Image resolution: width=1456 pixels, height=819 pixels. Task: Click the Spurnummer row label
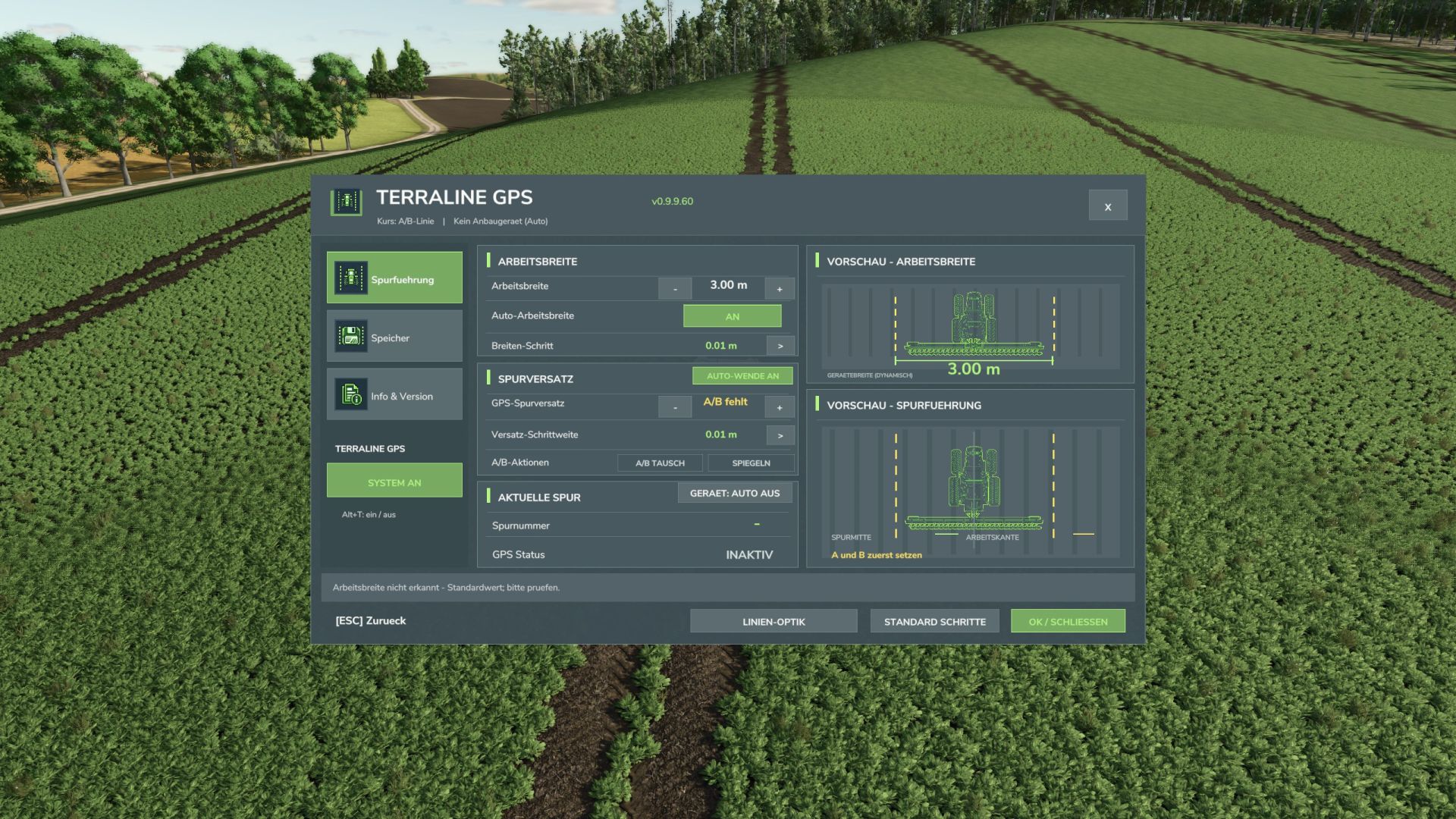point(520,526)
